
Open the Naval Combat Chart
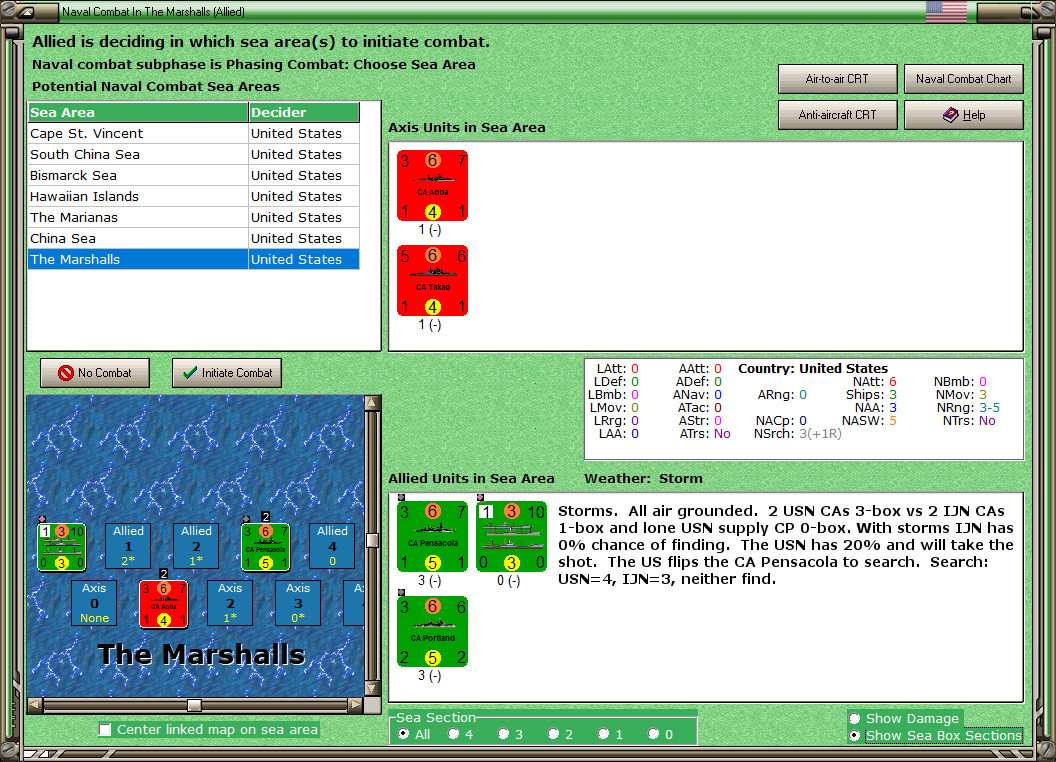click(x=963, y=79)
